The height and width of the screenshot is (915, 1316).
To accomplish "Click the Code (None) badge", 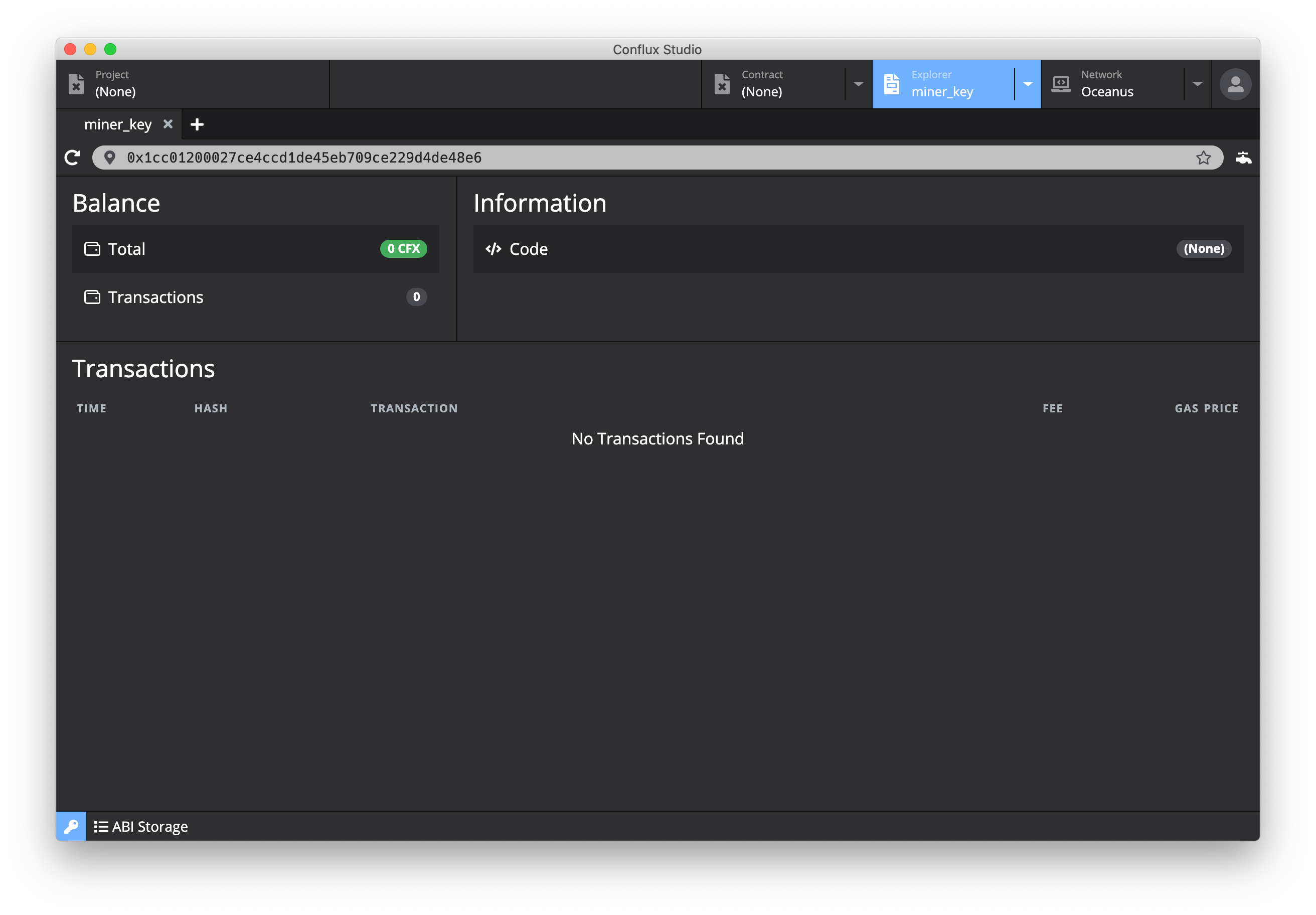I will pyautogui.click(x=1203, y=249).
